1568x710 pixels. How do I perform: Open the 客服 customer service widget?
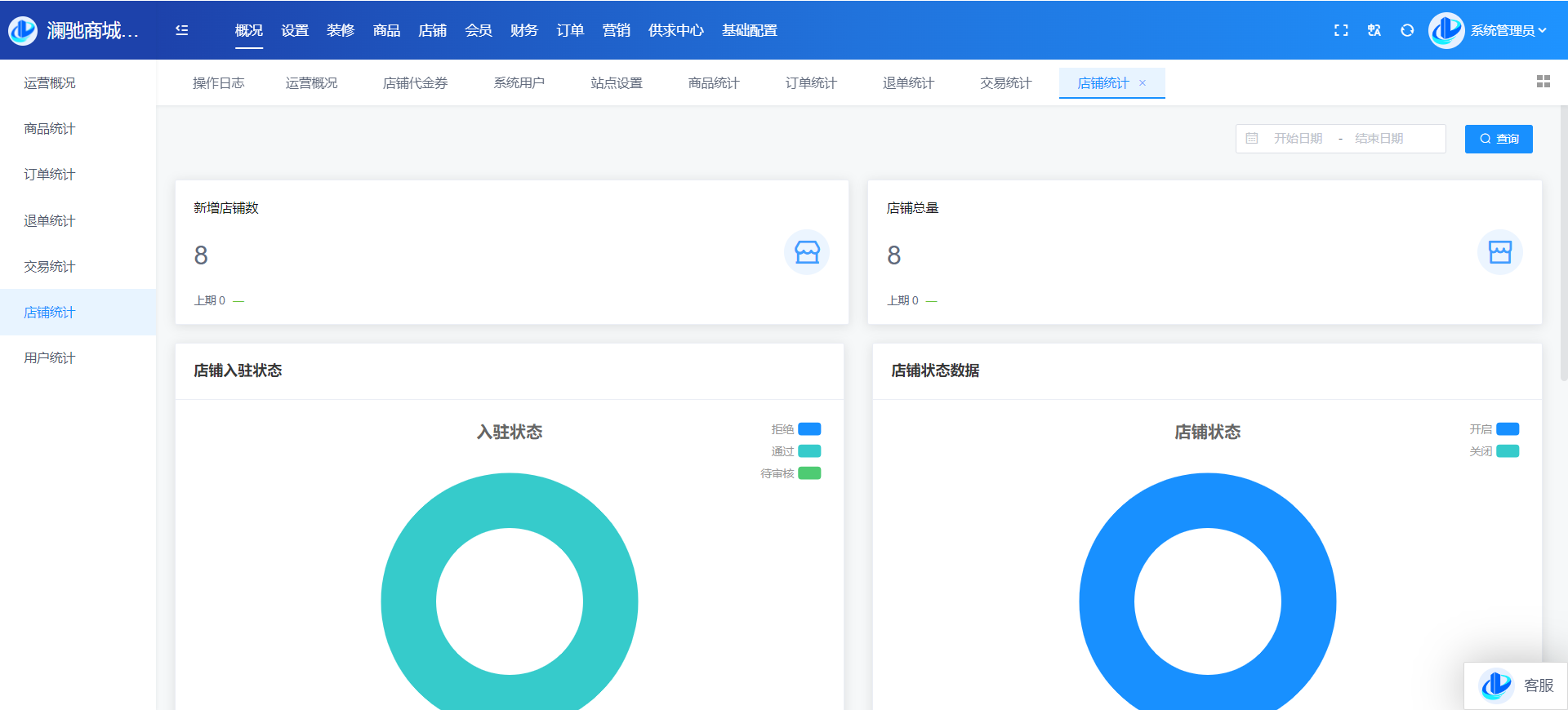(1516, 686)
